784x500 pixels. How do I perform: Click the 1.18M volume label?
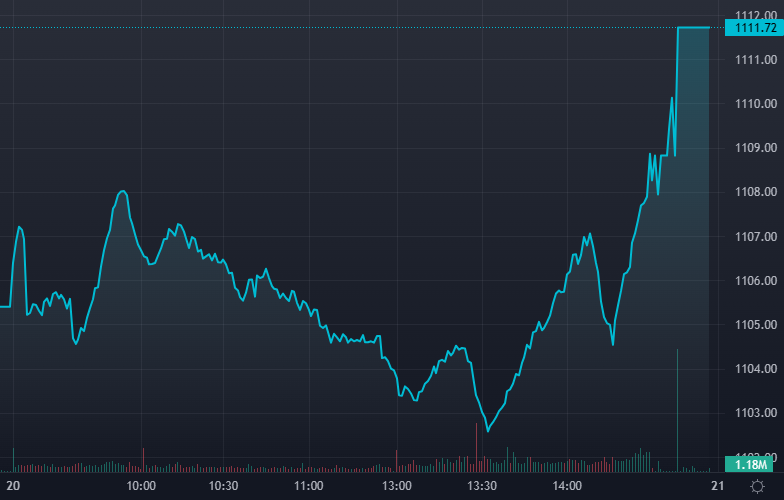[750, 464]
